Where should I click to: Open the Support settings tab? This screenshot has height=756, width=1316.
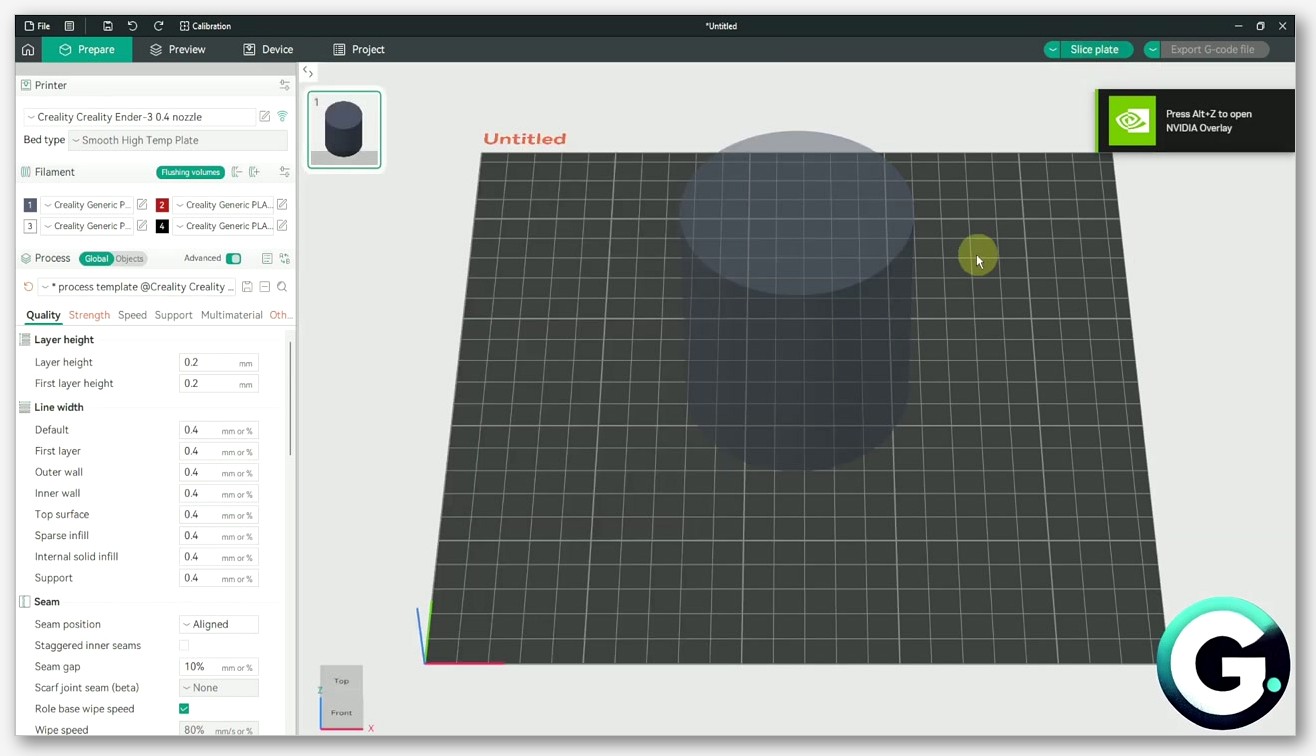173,315
